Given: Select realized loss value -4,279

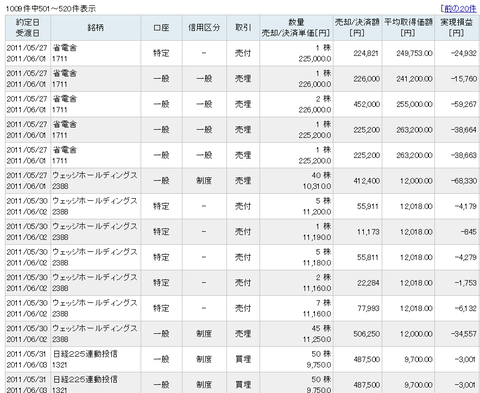Looking at the screenshot, I should click(465, 257).
